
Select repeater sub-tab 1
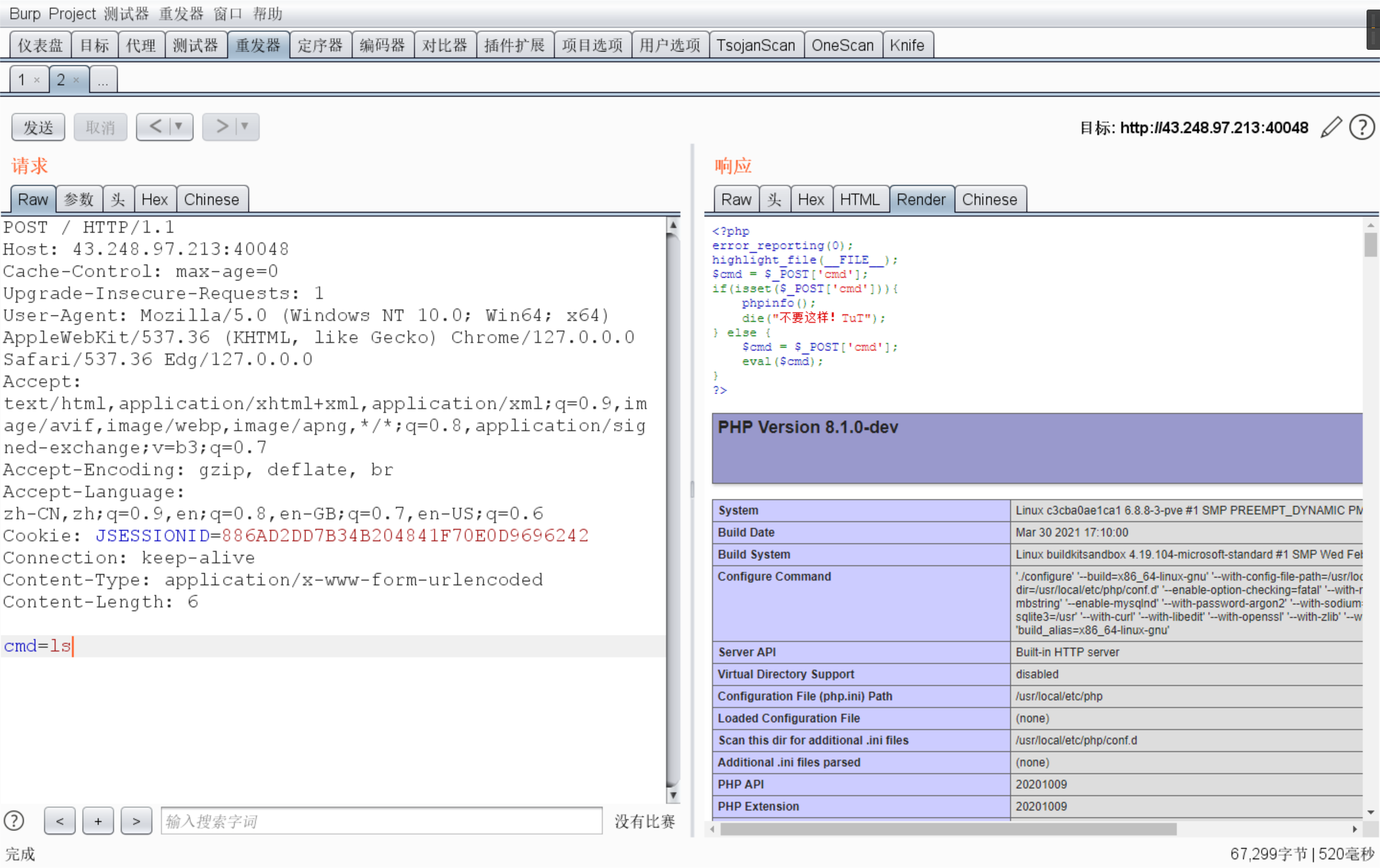[x=22, y=80]
